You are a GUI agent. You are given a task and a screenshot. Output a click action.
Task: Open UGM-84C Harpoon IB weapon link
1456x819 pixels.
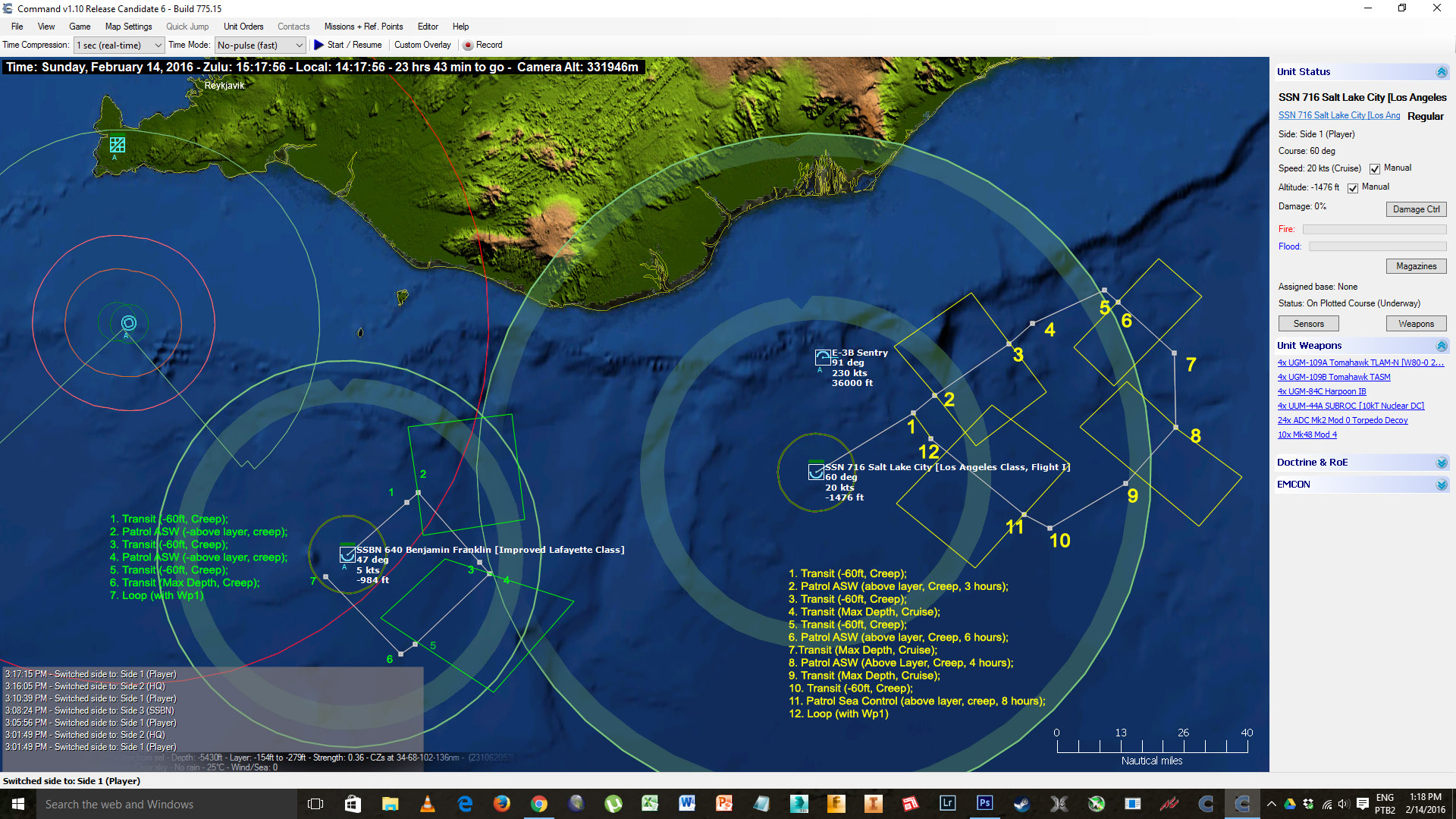1322,391
